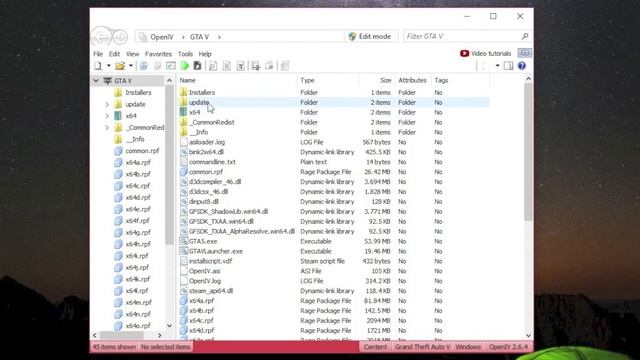Click the tree panel horizontal scrollbar
The height and width of the screenshot is (360, 640).
[121, 335]
